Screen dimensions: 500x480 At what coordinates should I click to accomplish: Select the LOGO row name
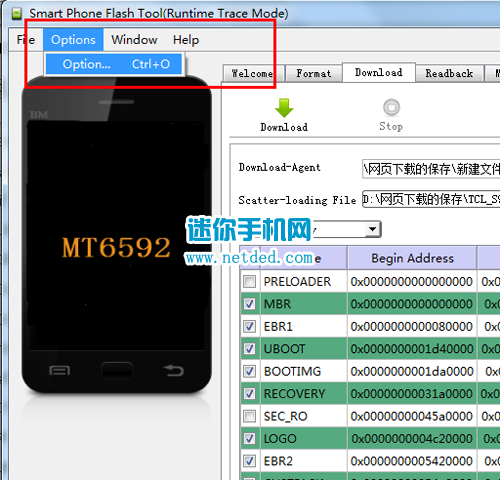pyautogui.click(x=280, y=439)
